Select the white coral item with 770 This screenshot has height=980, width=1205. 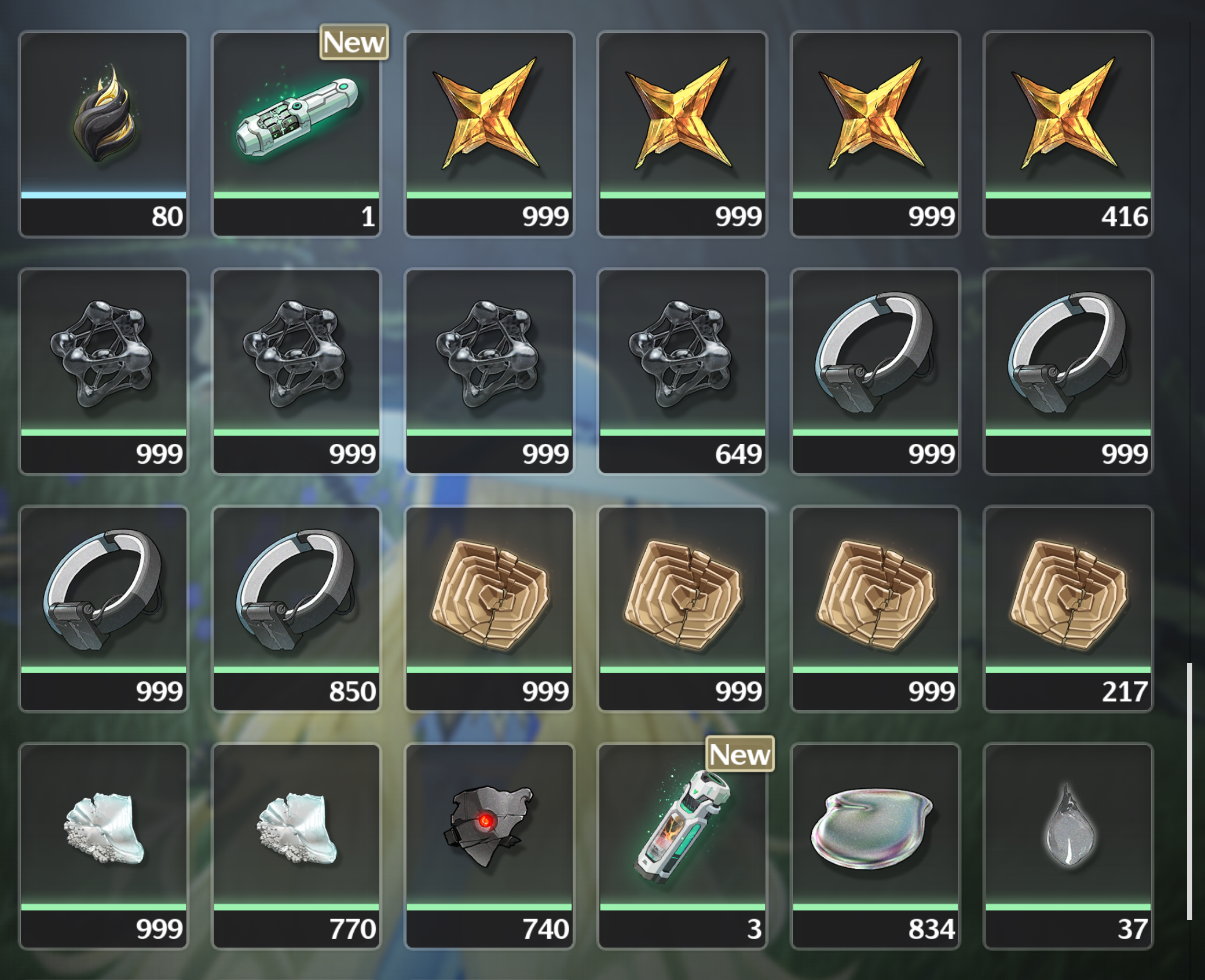[x=296, y=846]
